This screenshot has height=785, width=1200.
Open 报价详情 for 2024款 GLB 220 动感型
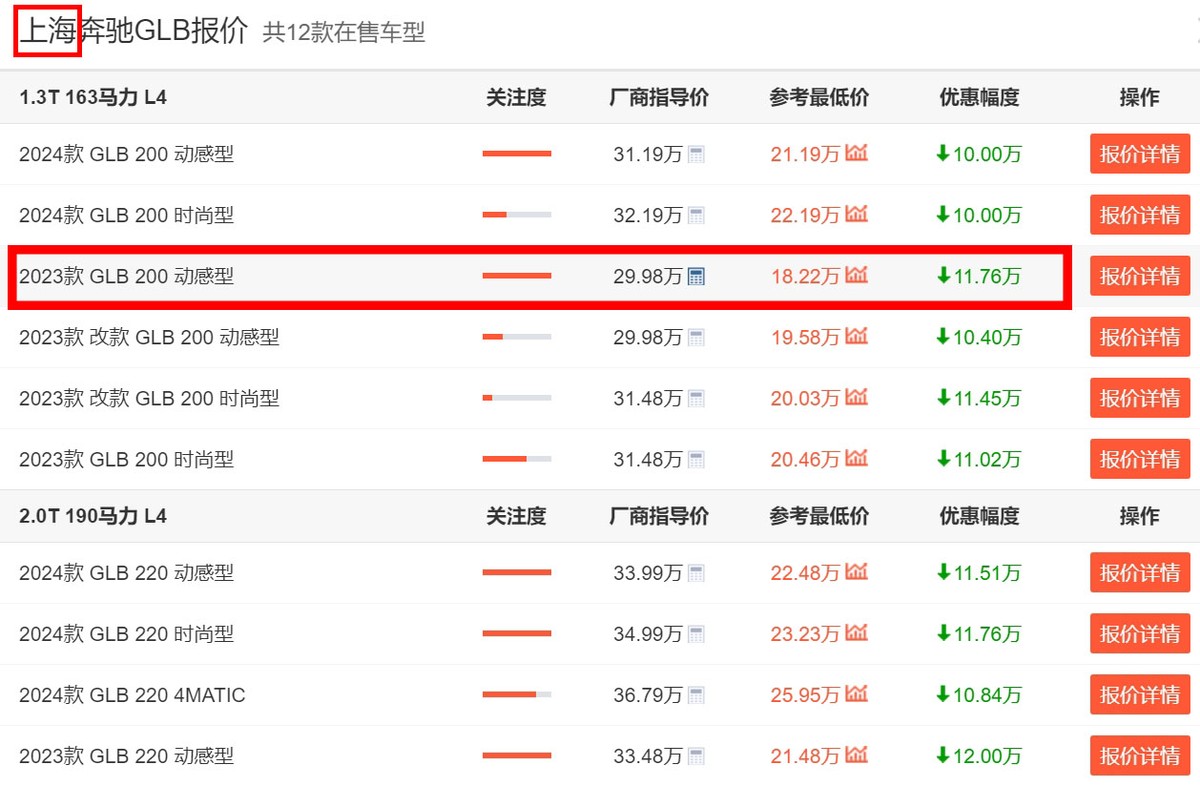[x=1140, y=573]
